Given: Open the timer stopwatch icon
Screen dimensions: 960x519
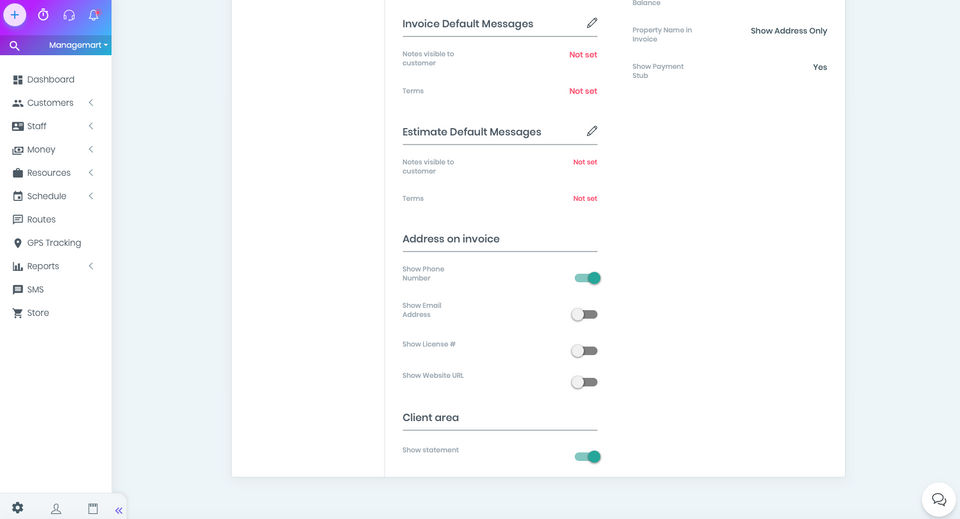Looking at the screenshot, I should [43, 15].
